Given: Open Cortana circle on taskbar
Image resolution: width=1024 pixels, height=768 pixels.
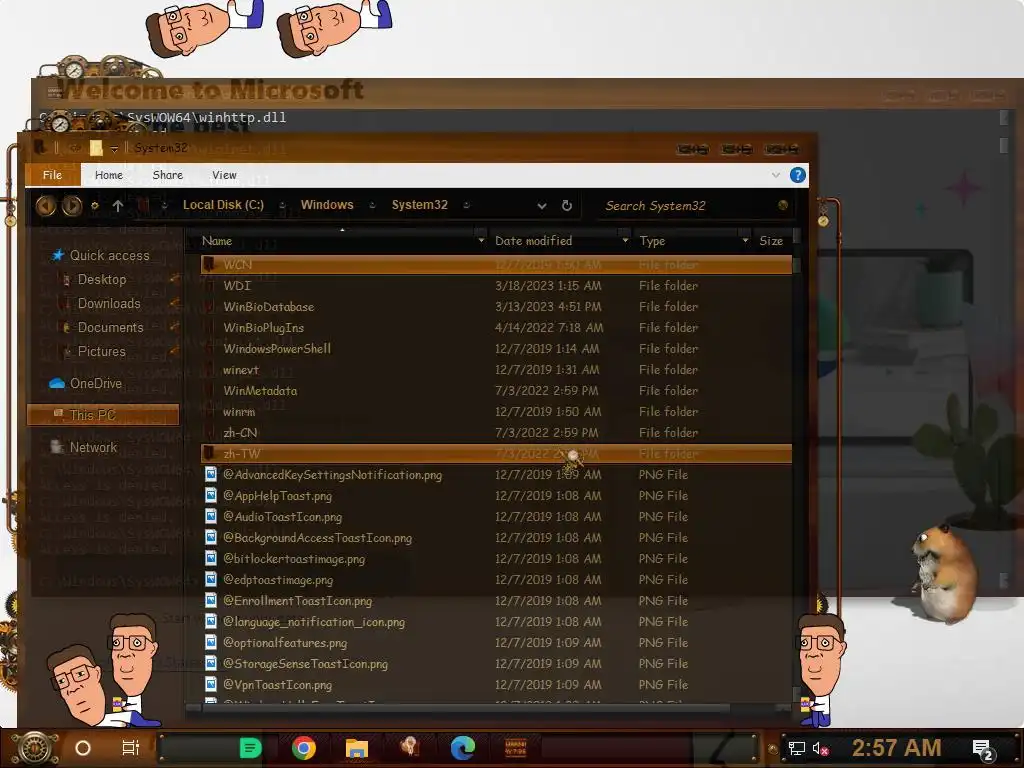Looking at the screenshot, I should [x=82, y=748].
